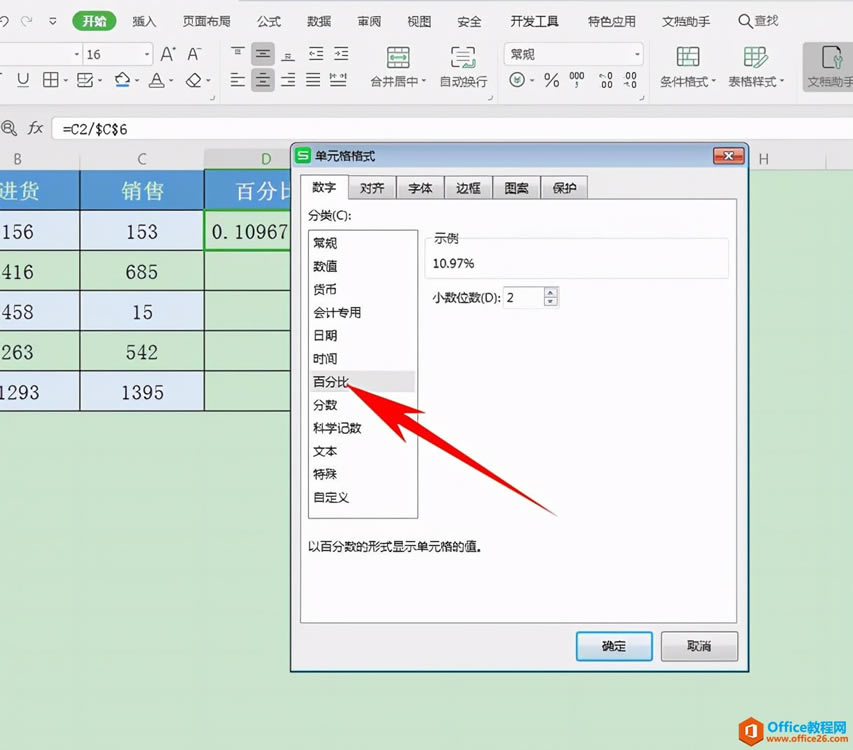Click the decrease font size icon
This screenshot has height=750, width=853.
tap(194, 54)
